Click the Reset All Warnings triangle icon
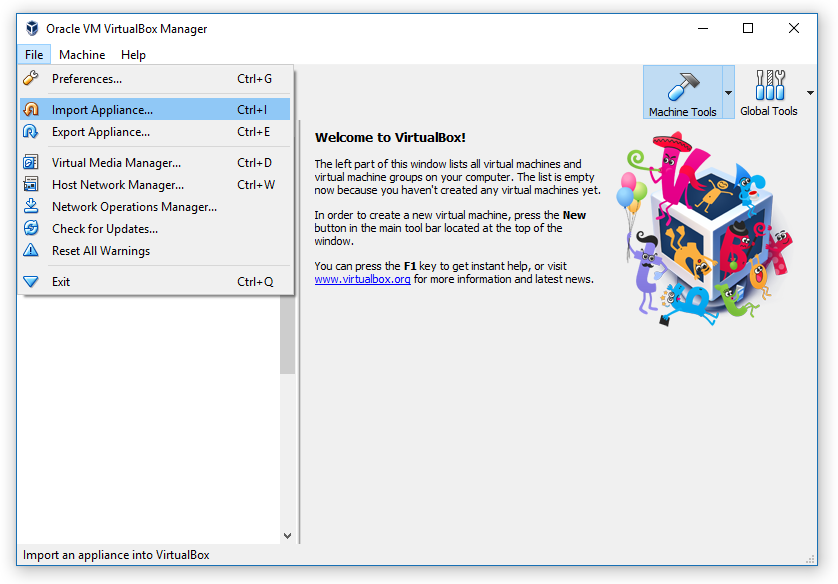 point(31,251)
